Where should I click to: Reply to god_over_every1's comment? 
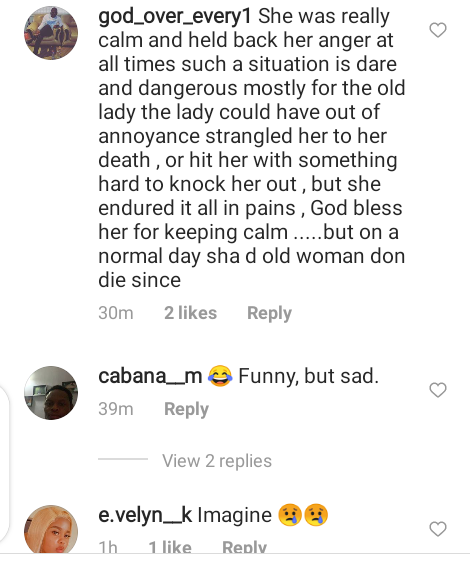[x=269, y=313]
